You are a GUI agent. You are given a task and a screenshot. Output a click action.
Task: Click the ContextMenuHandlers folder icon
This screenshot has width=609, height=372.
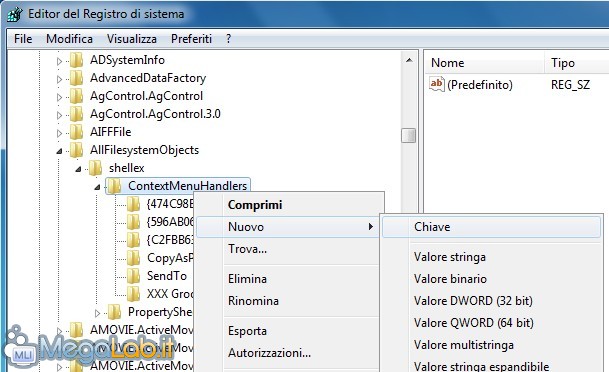pos(115,186)
